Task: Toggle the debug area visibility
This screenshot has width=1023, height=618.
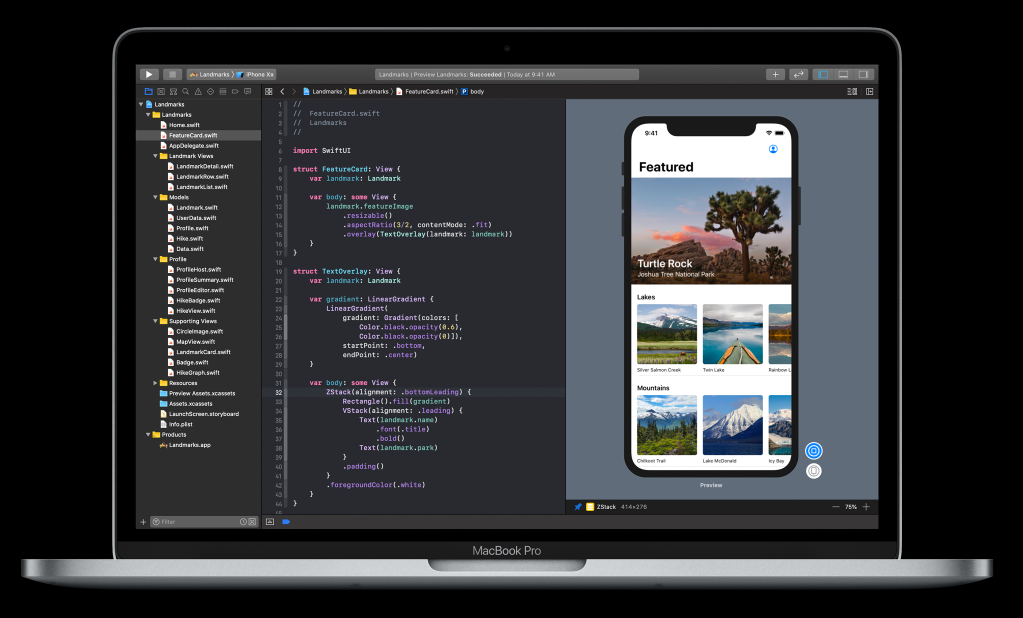Action: [843, 74]
